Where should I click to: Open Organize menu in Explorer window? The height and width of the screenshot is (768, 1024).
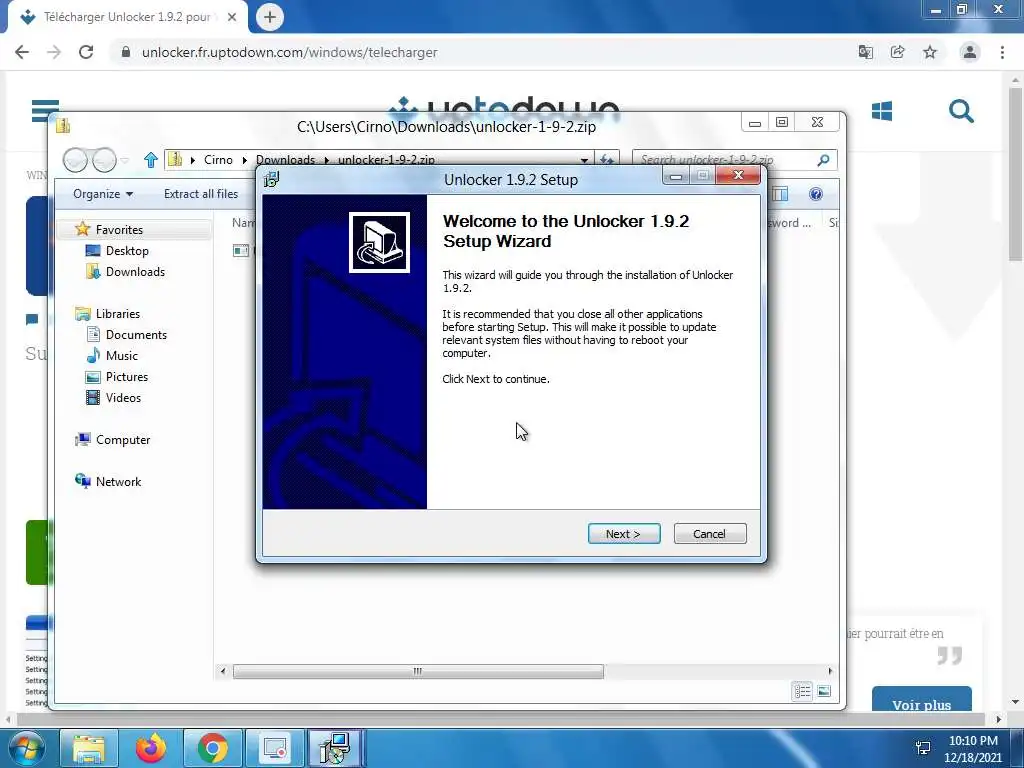[103, 194]
